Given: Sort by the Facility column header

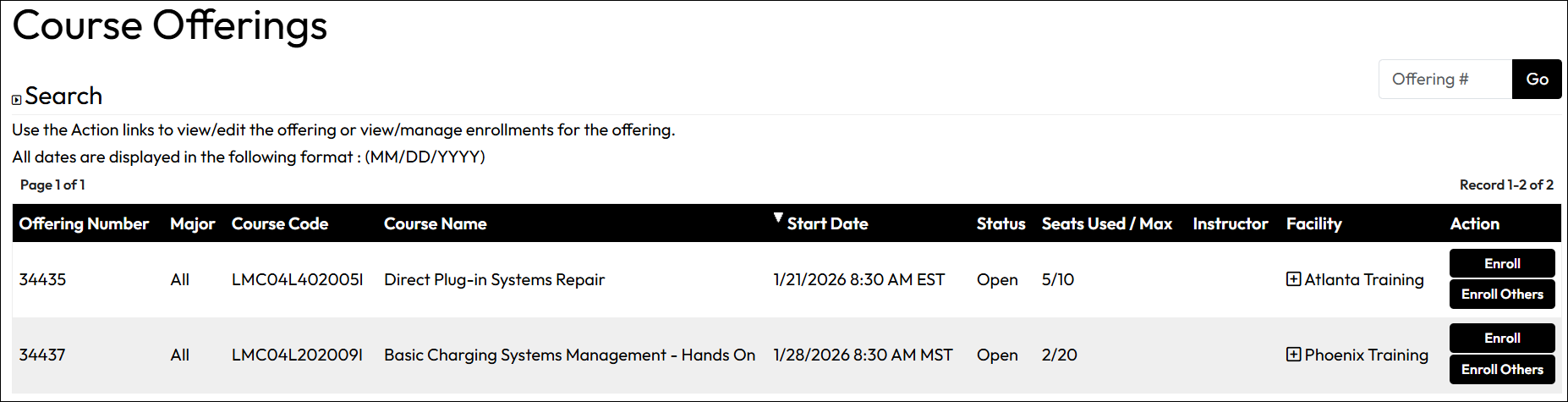Looking at the screenshot, I should 1313,224.
